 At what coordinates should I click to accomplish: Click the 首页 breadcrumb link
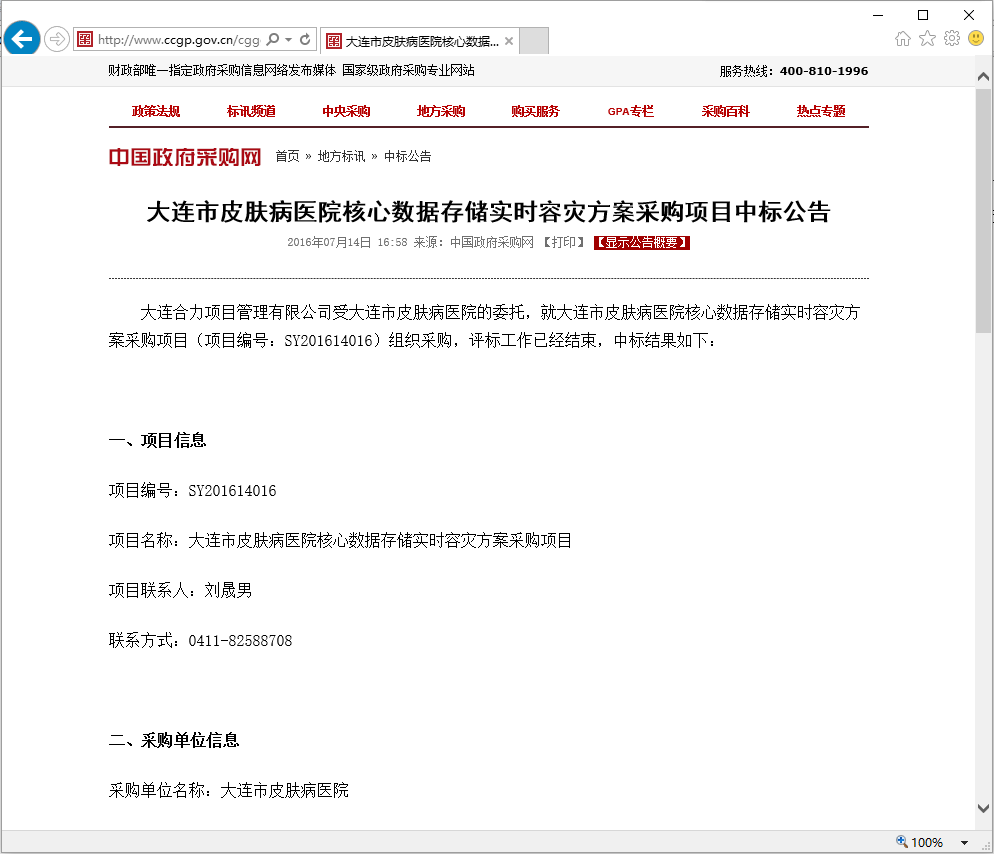tap(287, 156)
